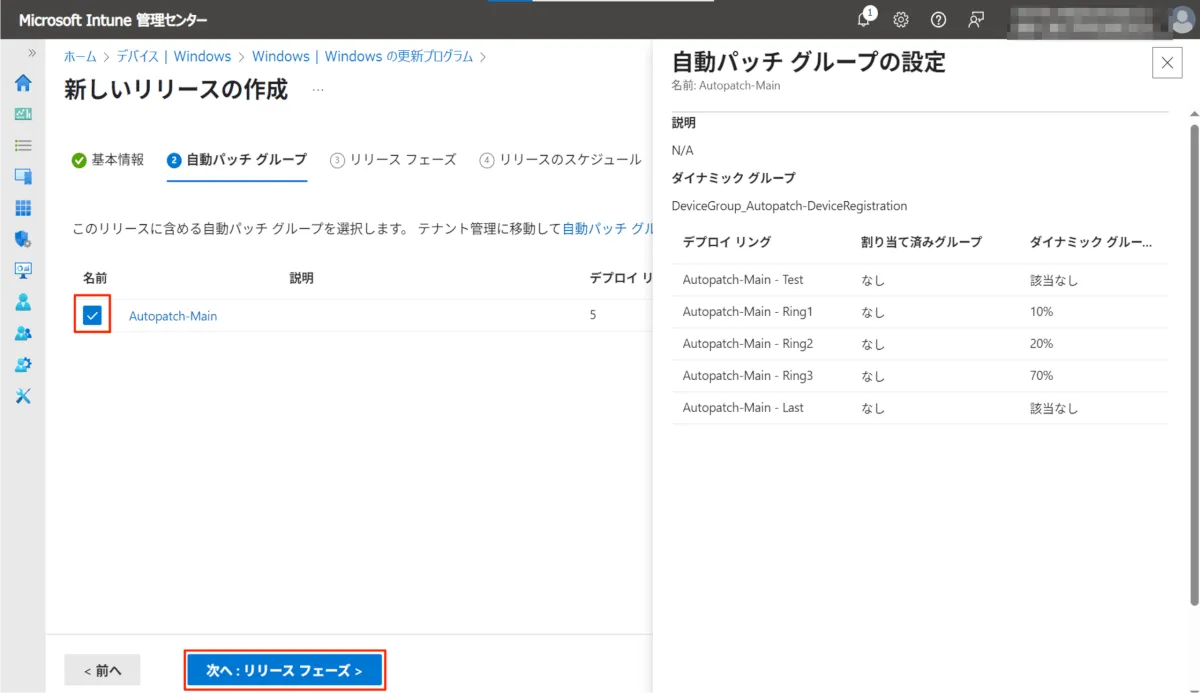Go to the リリース フェーズ step tab
Viewport: 1200px width, 693px height.
point(393,160)
